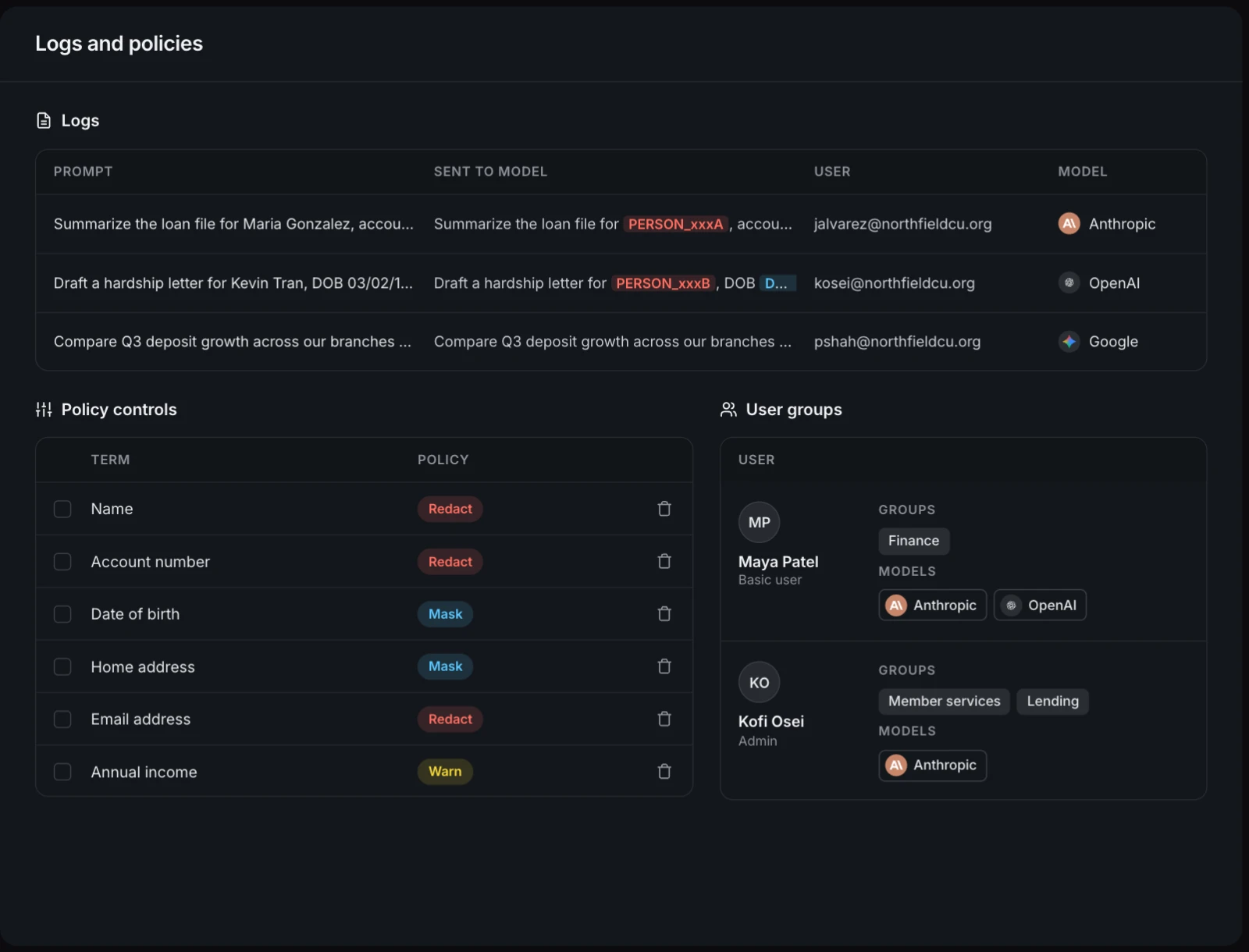Delete the Name policy via trash icon

coord(664,509)
